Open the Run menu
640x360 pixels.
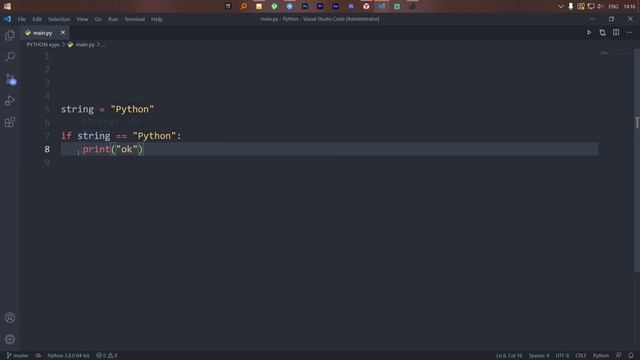tap(113, 19)
